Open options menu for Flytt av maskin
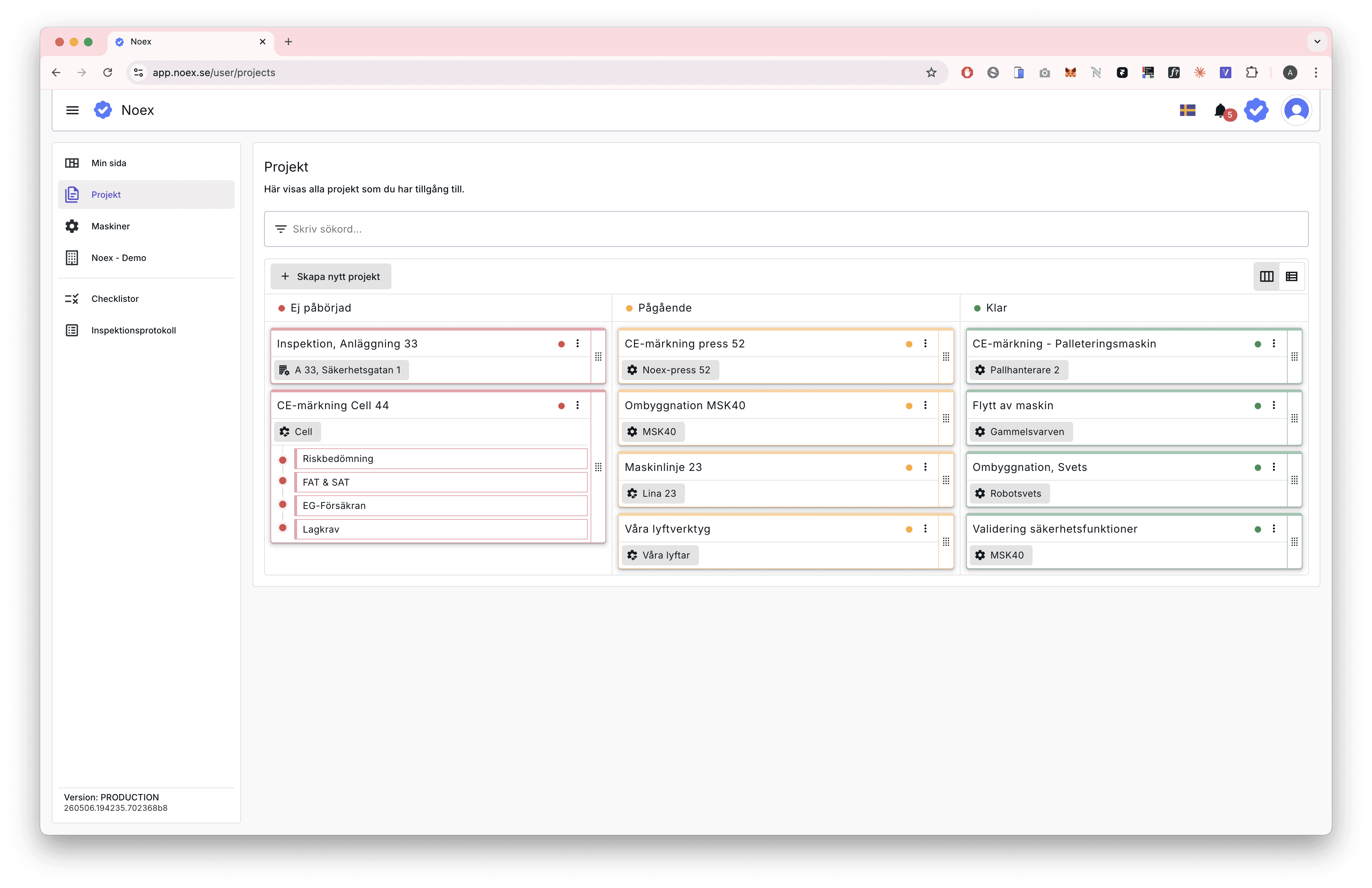The width and height of the screenshot is (1372, 888). click(1274, 405)
